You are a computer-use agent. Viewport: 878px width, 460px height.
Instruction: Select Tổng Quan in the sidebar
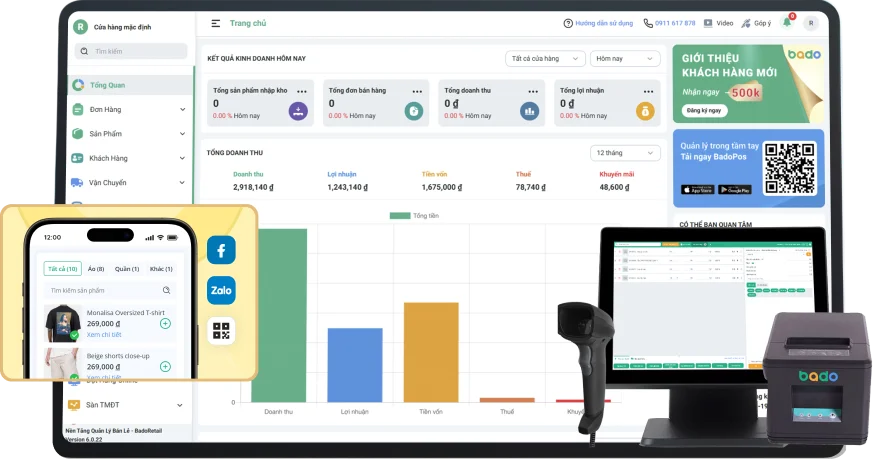pyautogui.click(x=130, y=85)
